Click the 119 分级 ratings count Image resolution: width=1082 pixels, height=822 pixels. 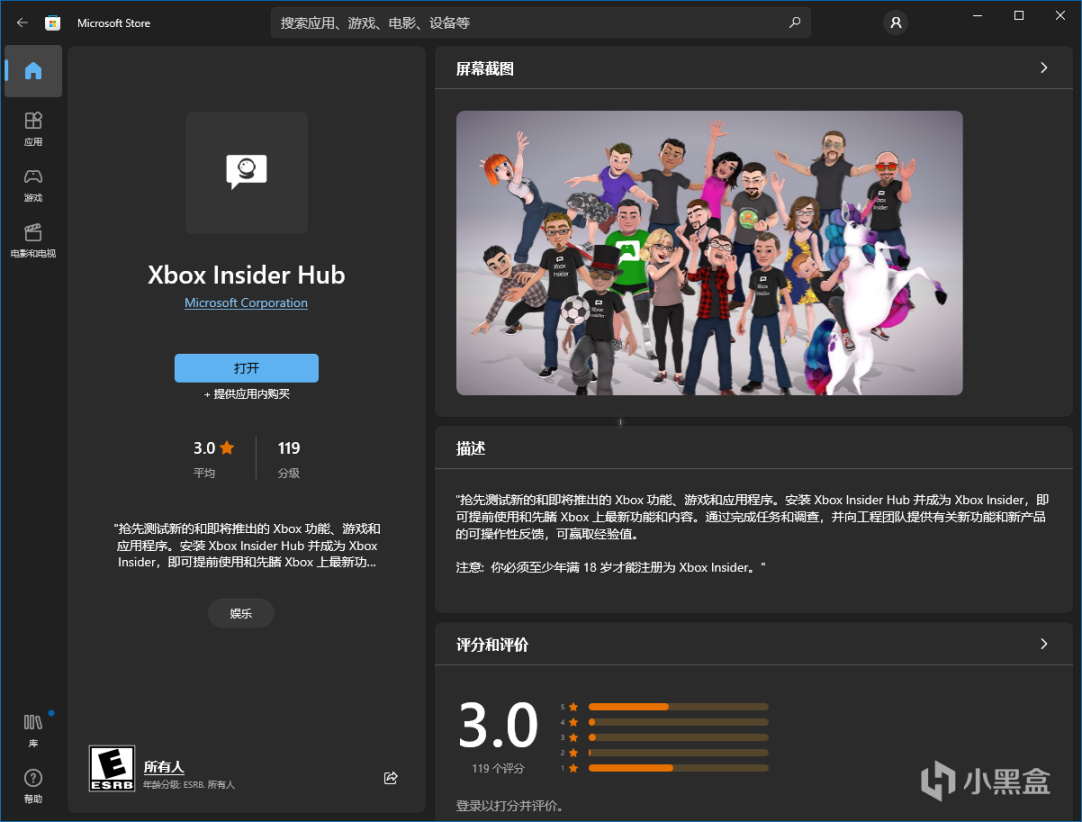(x=288, y=459)
